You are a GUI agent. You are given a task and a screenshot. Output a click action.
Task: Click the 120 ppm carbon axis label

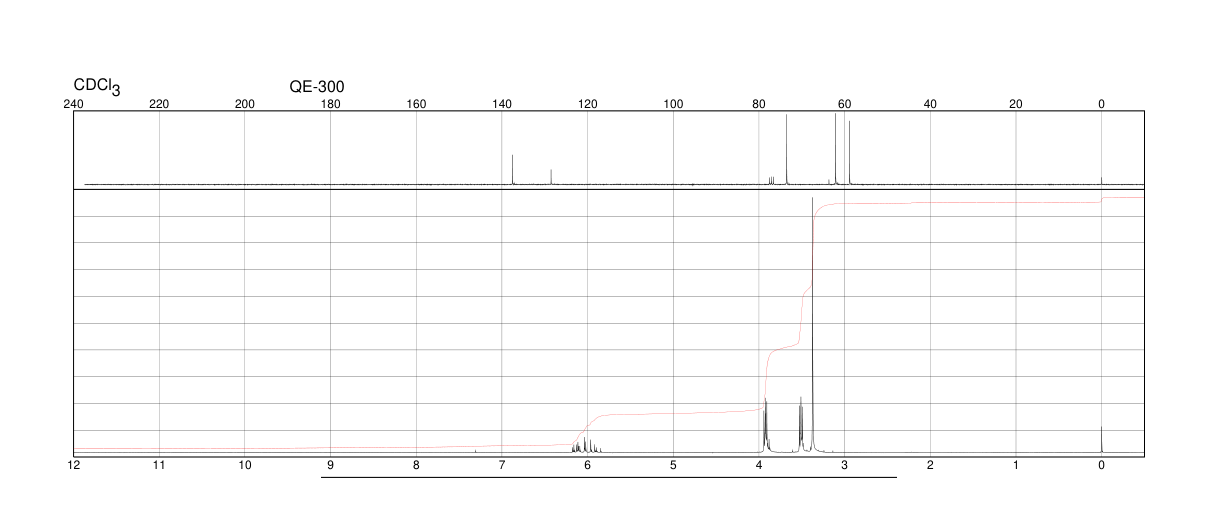587,104
